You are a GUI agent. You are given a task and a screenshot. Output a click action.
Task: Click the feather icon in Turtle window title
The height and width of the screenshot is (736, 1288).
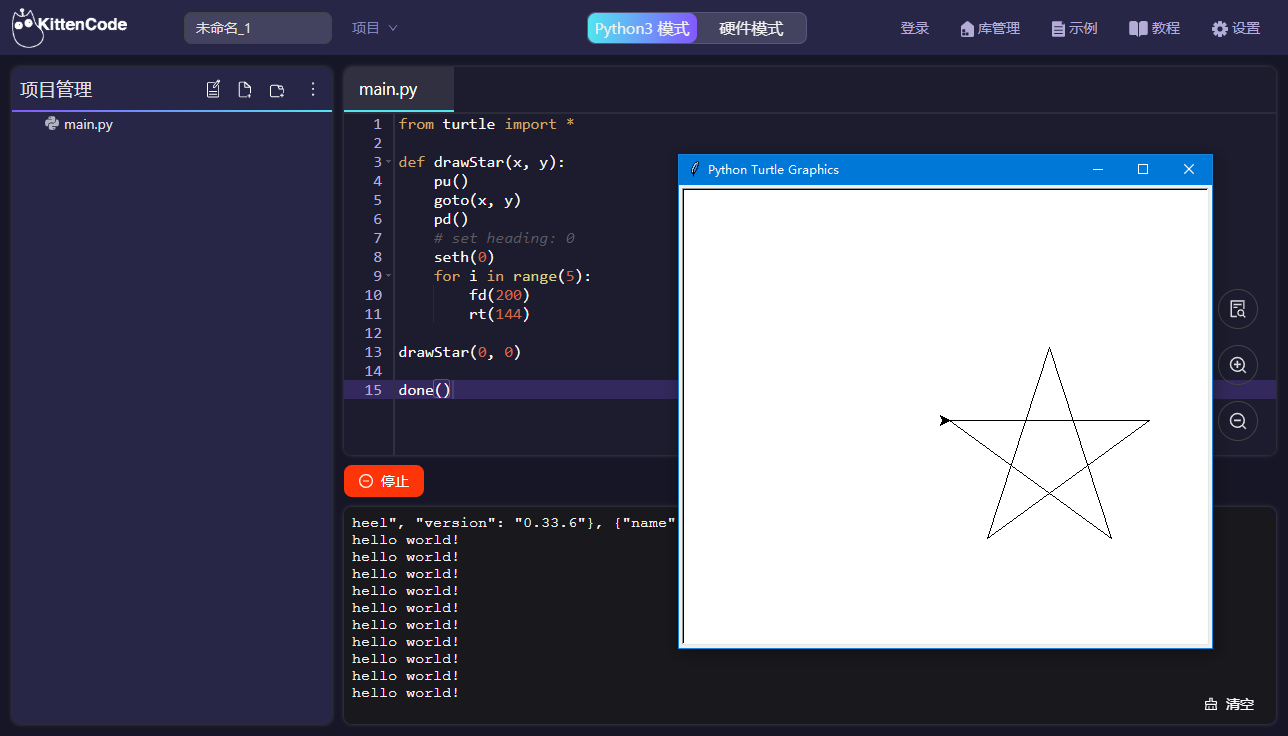pos(694,169)
